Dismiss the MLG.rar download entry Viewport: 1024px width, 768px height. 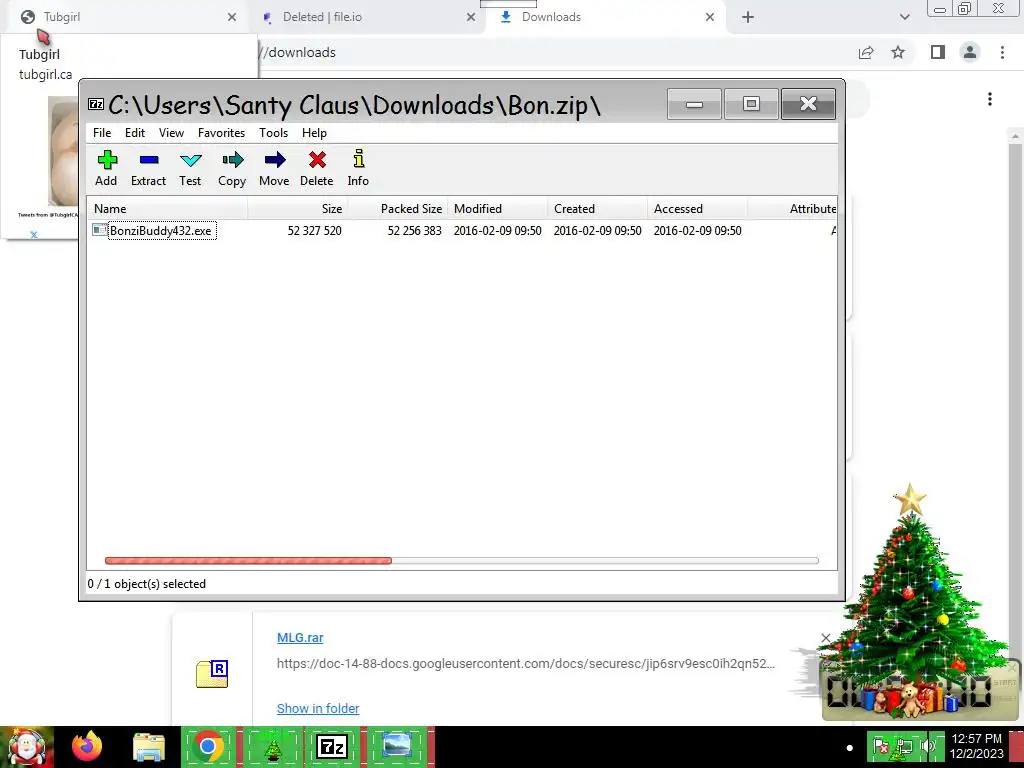(825, 637)
